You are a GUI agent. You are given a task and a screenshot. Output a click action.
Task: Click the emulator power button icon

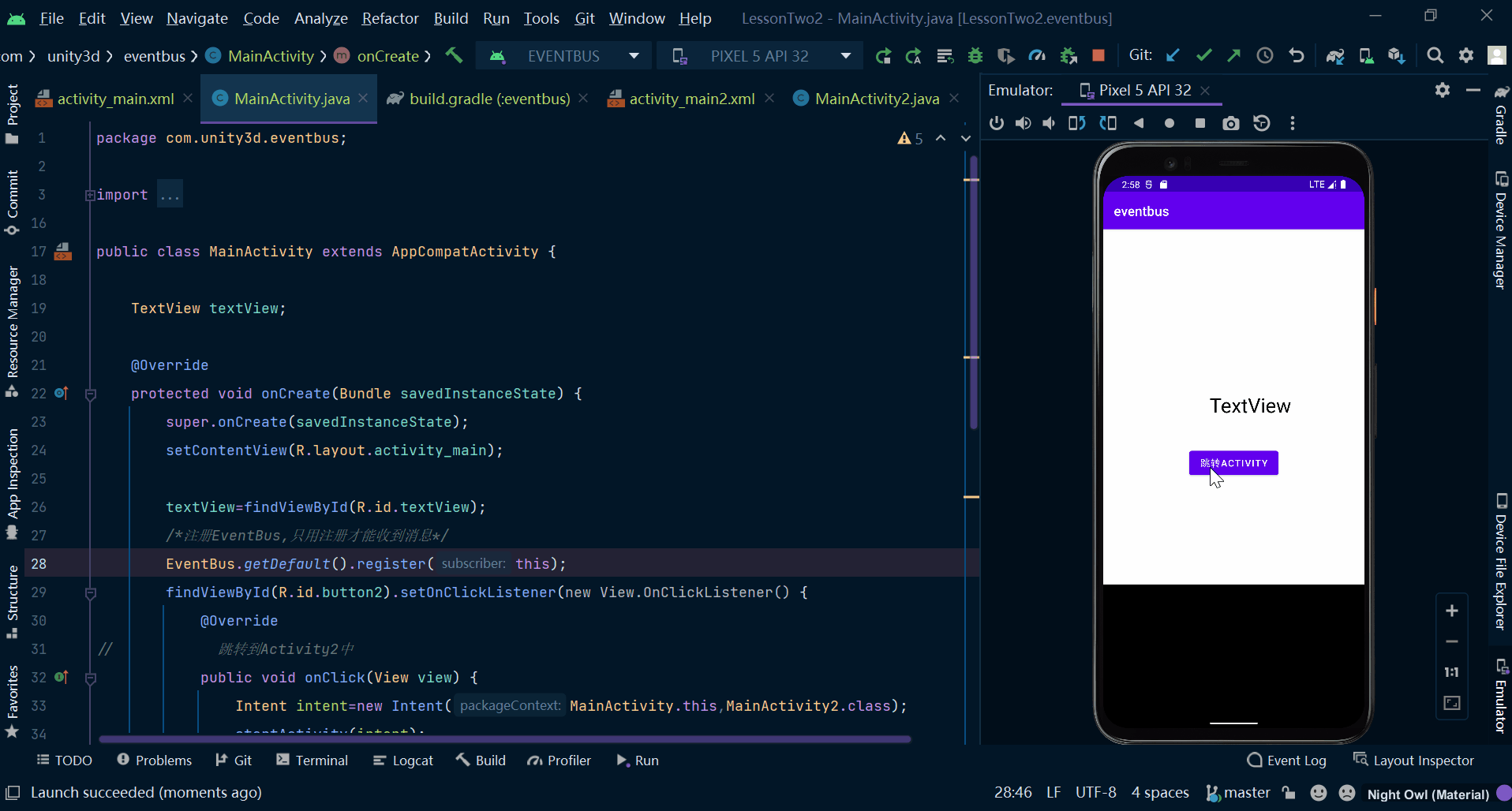[x=997, y=123]
